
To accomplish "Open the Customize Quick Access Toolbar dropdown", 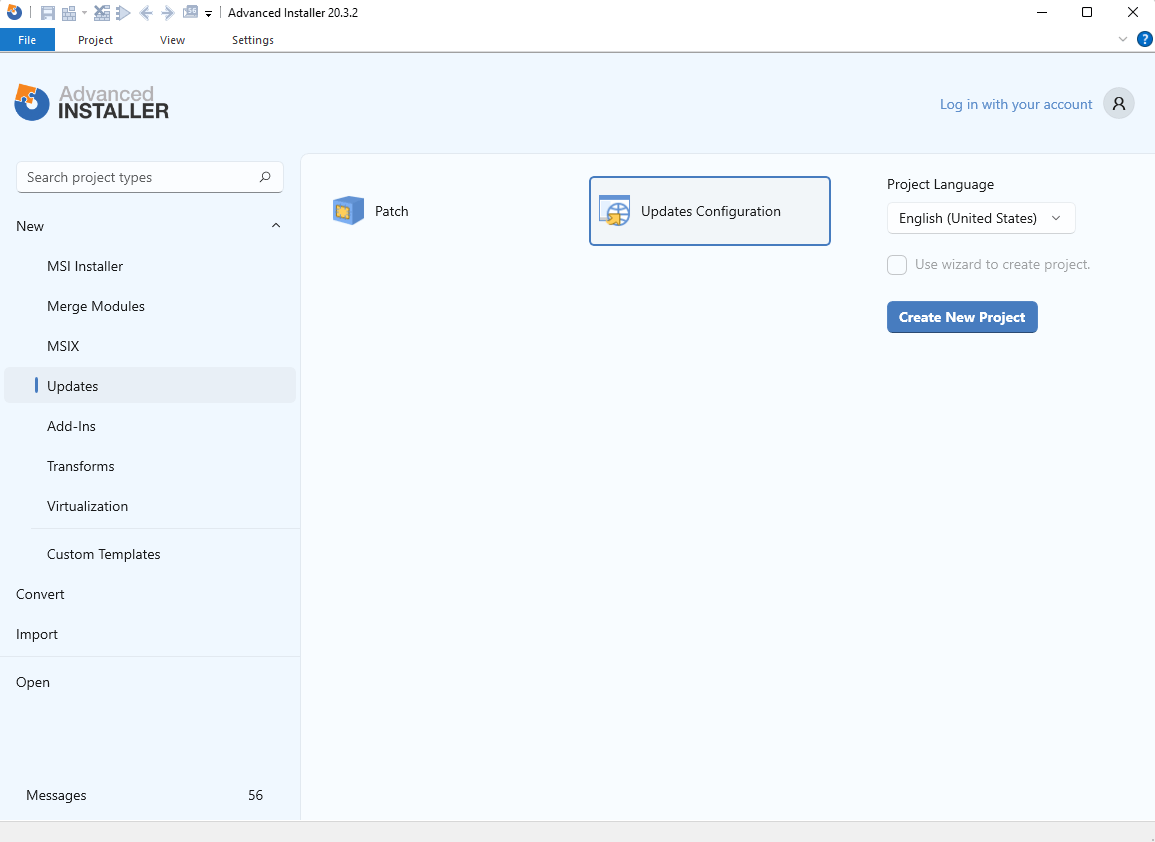I will 208,13.
